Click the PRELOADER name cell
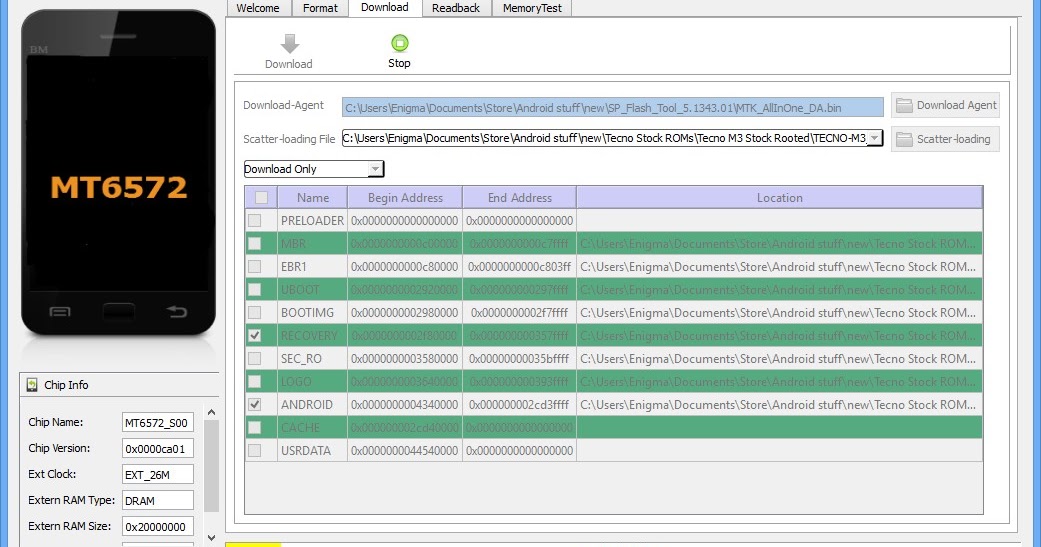 point(312,220)
